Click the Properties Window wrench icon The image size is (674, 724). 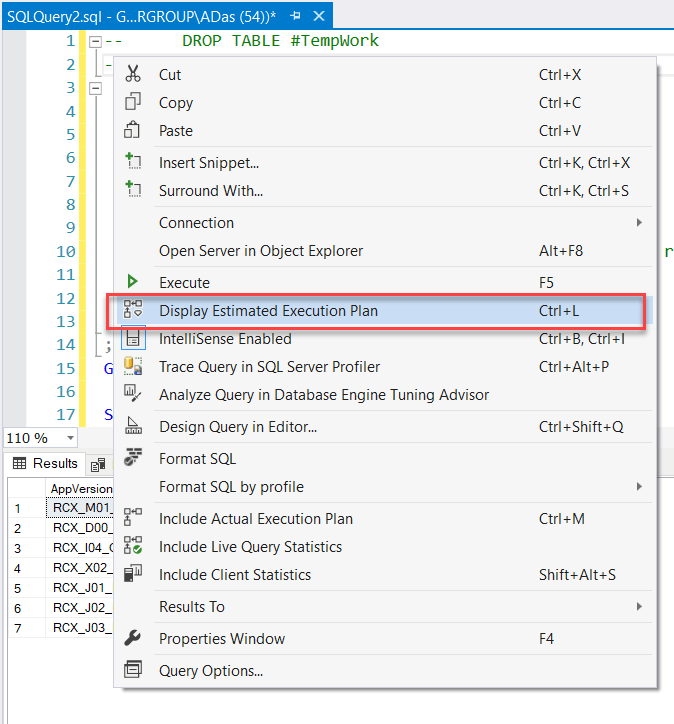click(133, 638)
